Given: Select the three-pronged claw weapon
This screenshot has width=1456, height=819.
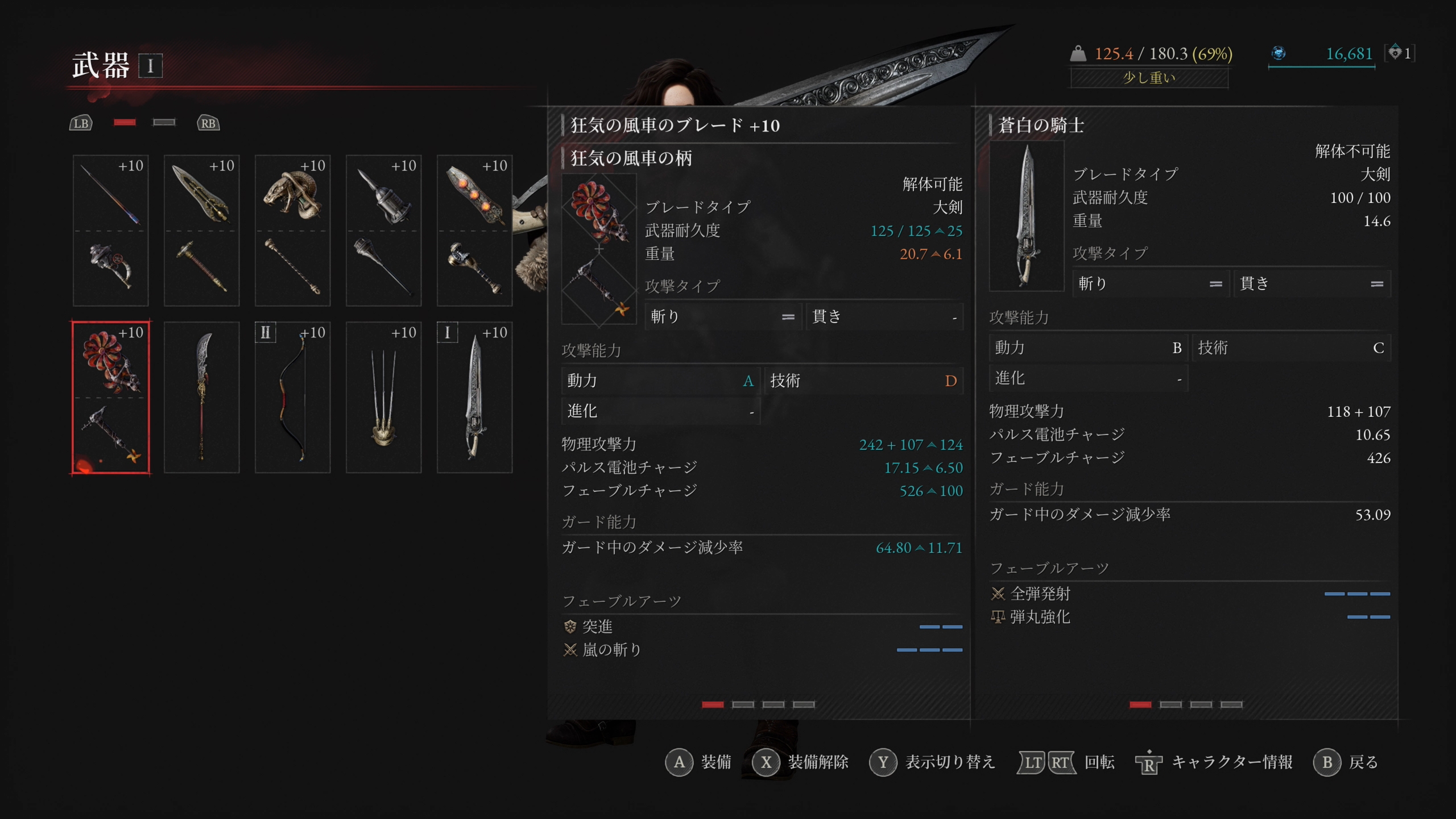Looking at the screenshot, I should tap(383, 397).
